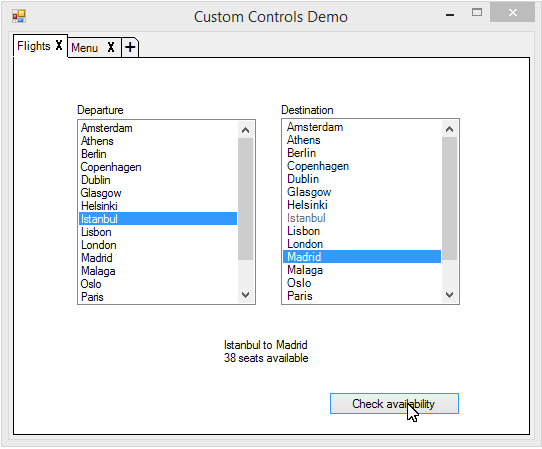This screenshot has height=449, width=542.
Task: Select Madrid in the Departure list
Action: (x=158, y=258)
